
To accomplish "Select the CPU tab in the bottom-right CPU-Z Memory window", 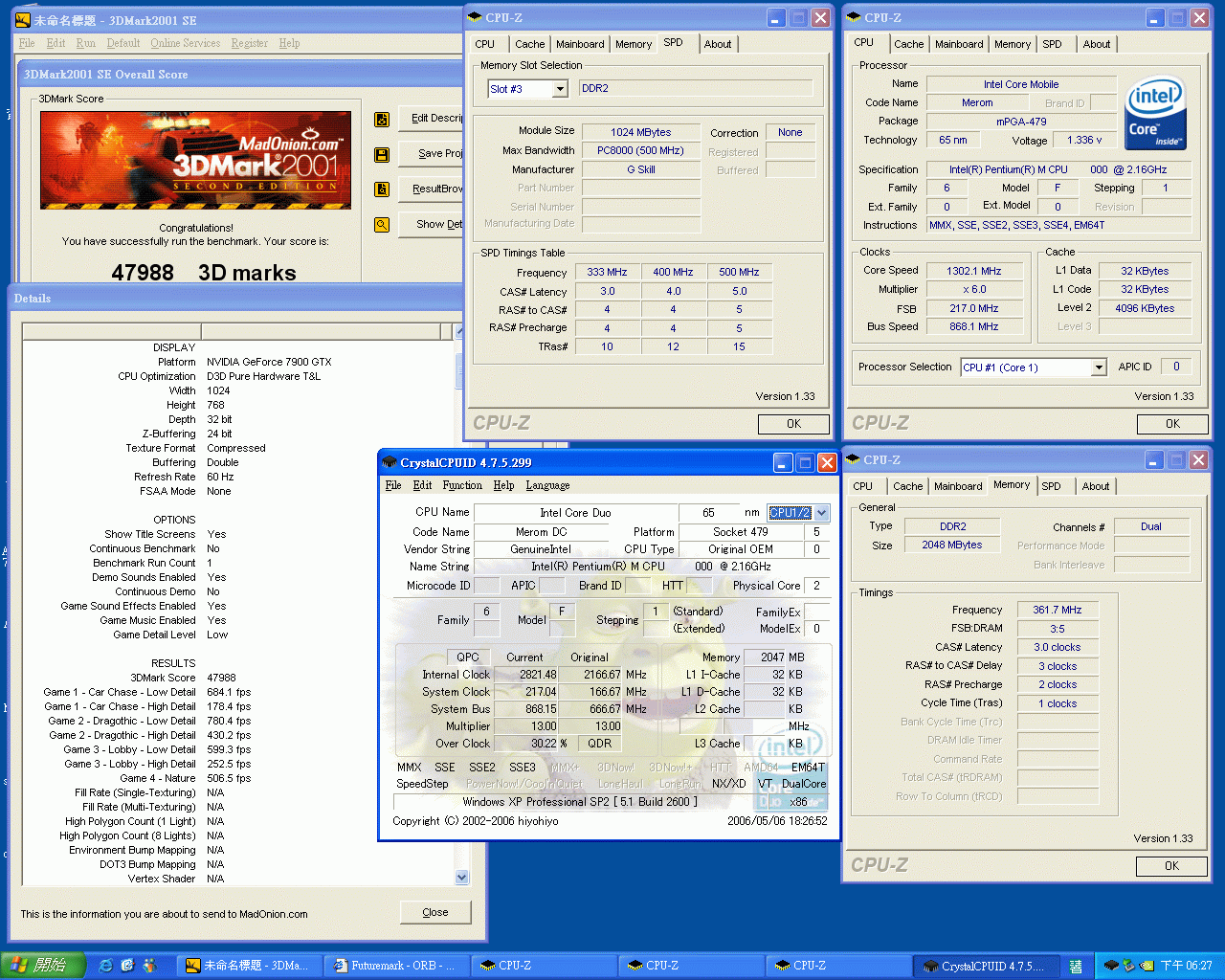I will (x=862, y=486).
